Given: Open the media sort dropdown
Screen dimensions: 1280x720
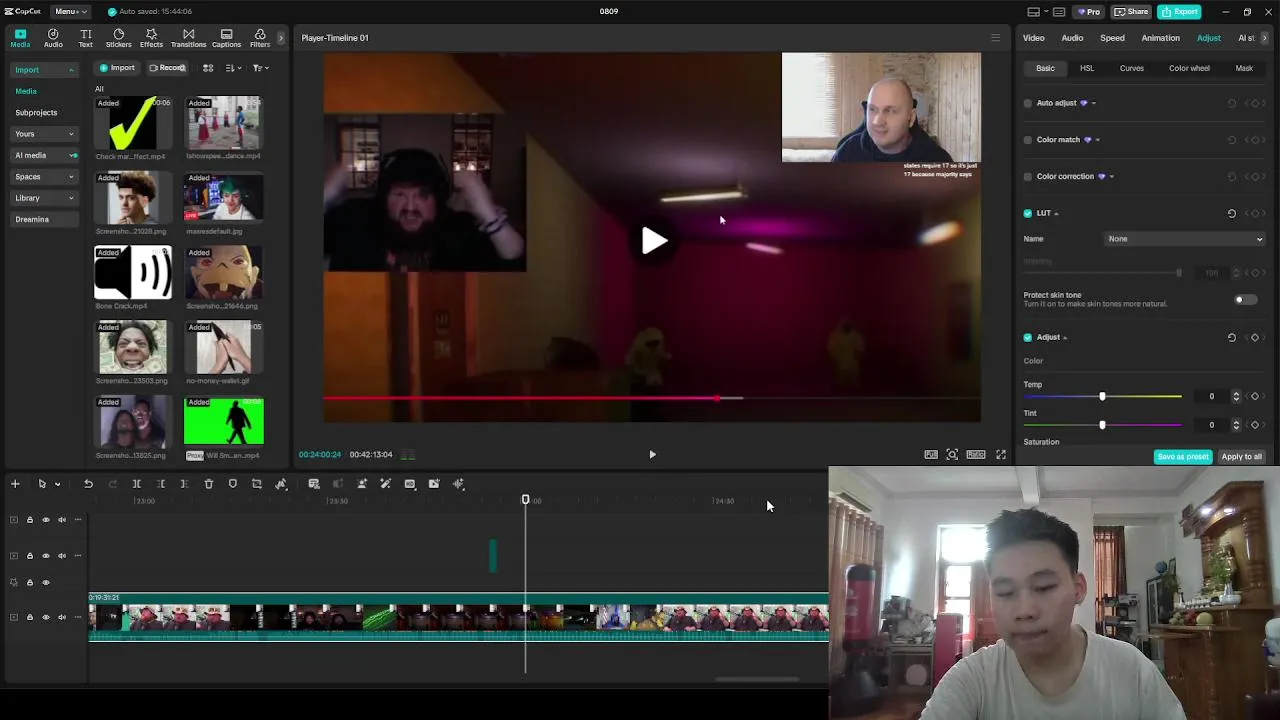Looking at the screenshot, I should pos(233,68).
